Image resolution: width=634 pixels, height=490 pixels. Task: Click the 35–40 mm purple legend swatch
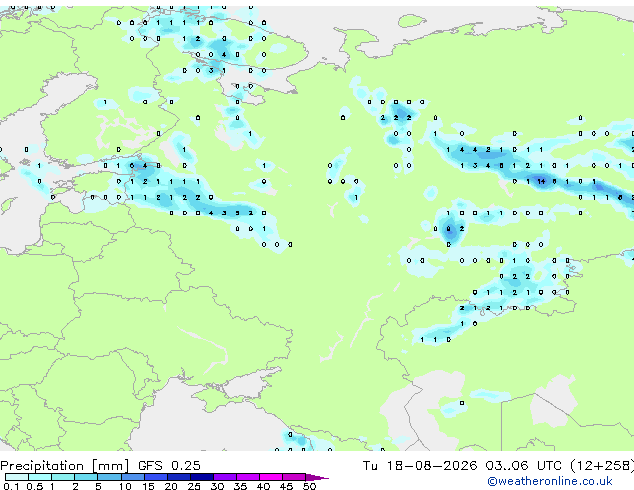(x=247, y=477)
